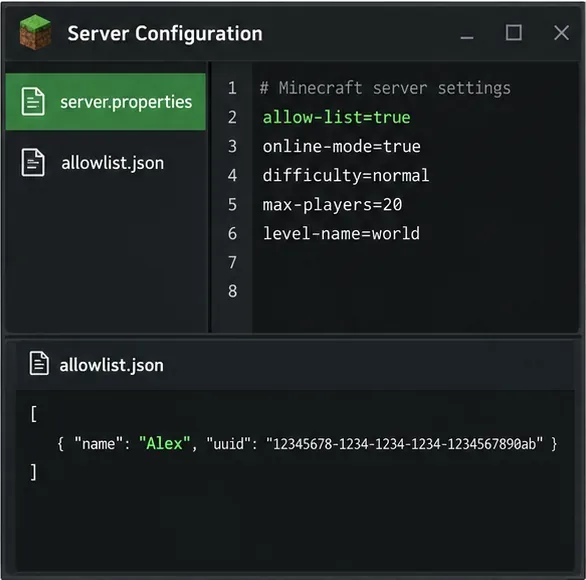Click line number 6 in the gutter
The height and width of the screenshot is (580, 586).
(232, 234)
